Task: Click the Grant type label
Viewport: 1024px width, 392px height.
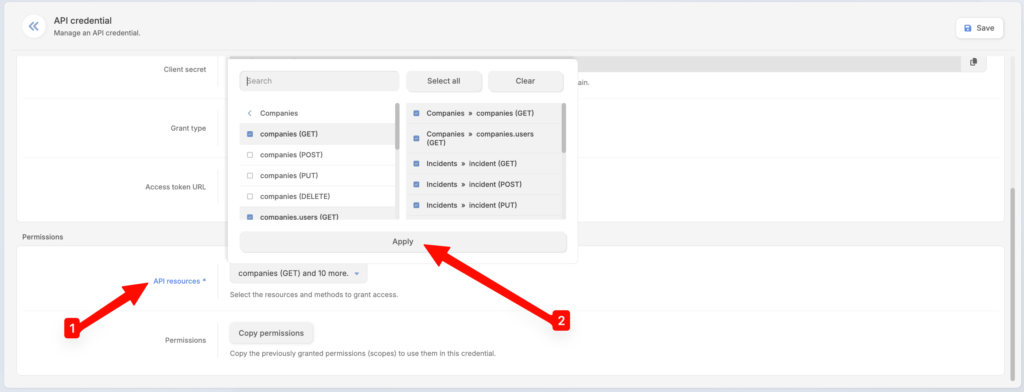Action: pyautogui.click(x=189, y=128)
